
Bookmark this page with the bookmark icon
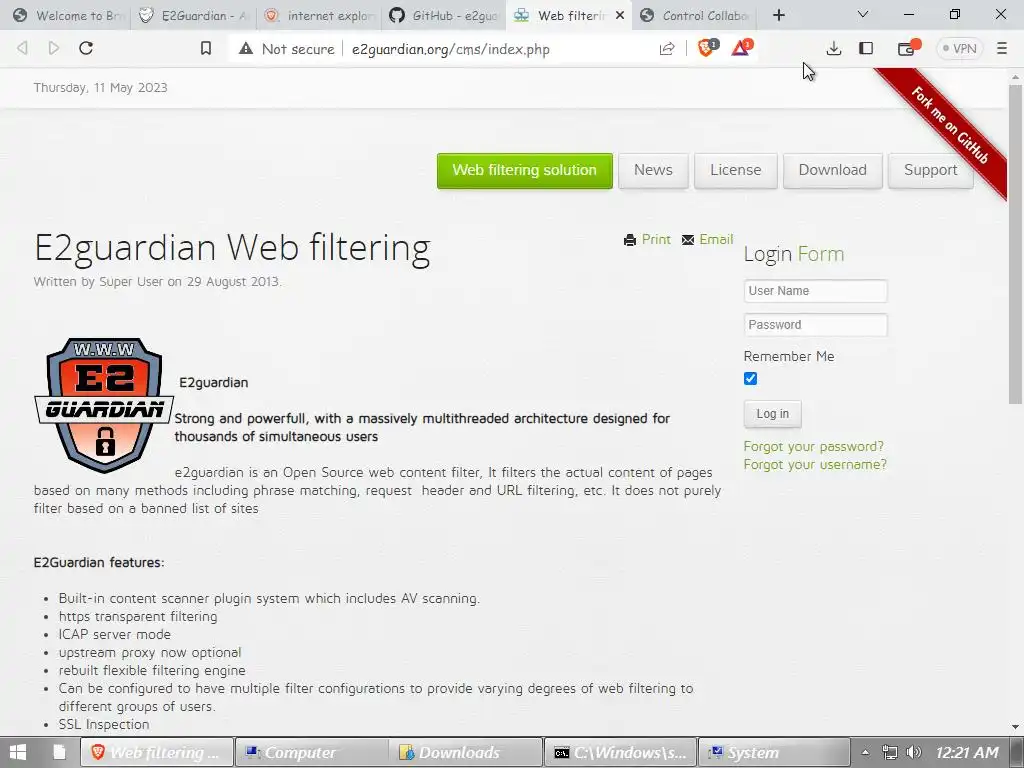(206, 48)
